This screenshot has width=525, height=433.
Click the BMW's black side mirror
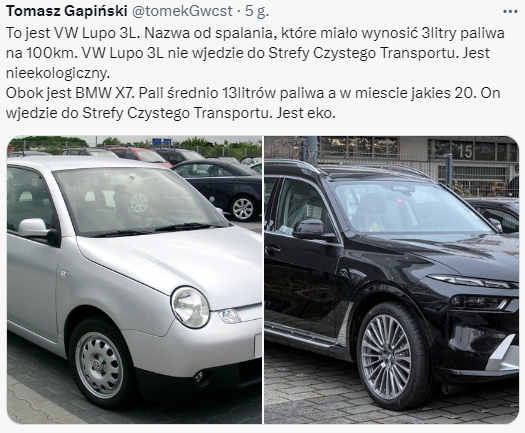[310, 229]
